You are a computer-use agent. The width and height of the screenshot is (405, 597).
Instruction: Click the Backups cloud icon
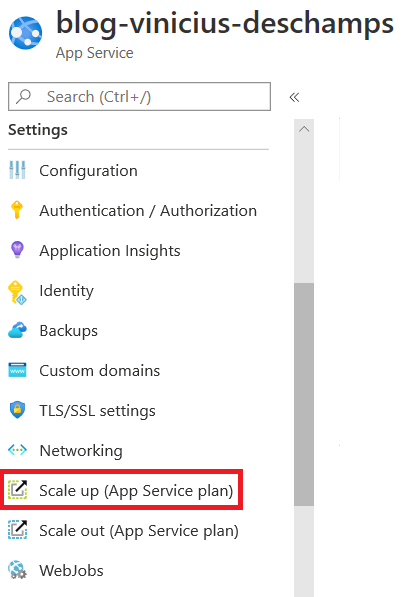pos(18,330)
